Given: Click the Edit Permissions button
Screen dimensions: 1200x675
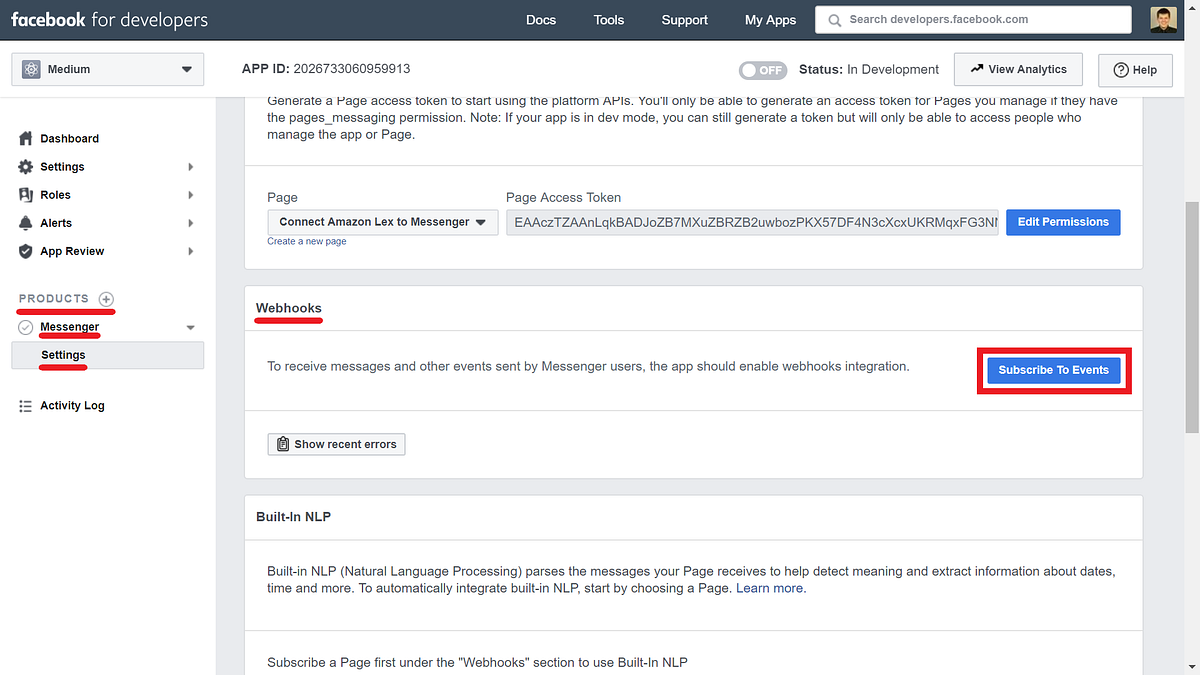Looking at the screenshot, I should 1063,222.
